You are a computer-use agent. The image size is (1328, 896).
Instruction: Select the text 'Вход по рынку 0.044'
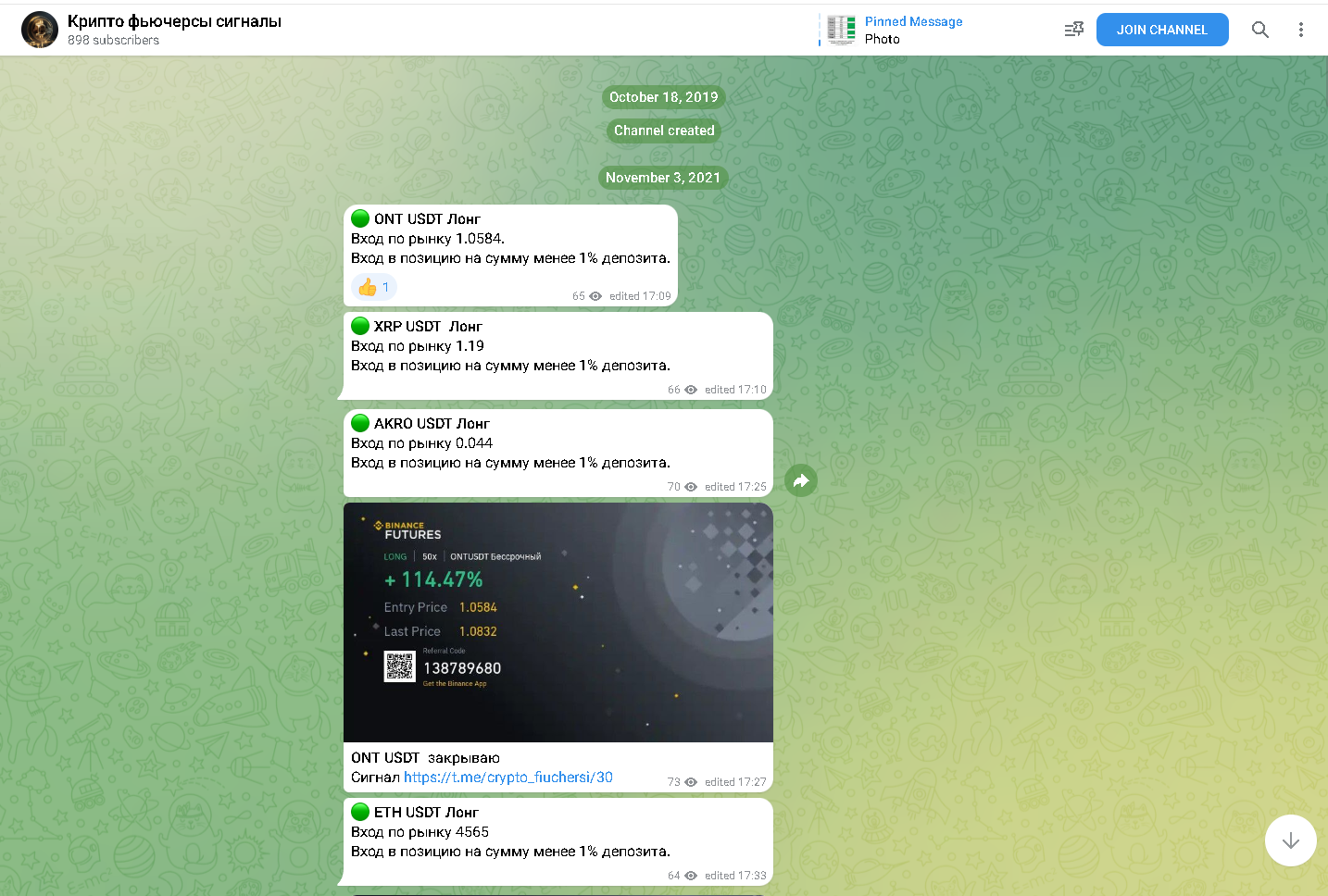coord(422,443)
